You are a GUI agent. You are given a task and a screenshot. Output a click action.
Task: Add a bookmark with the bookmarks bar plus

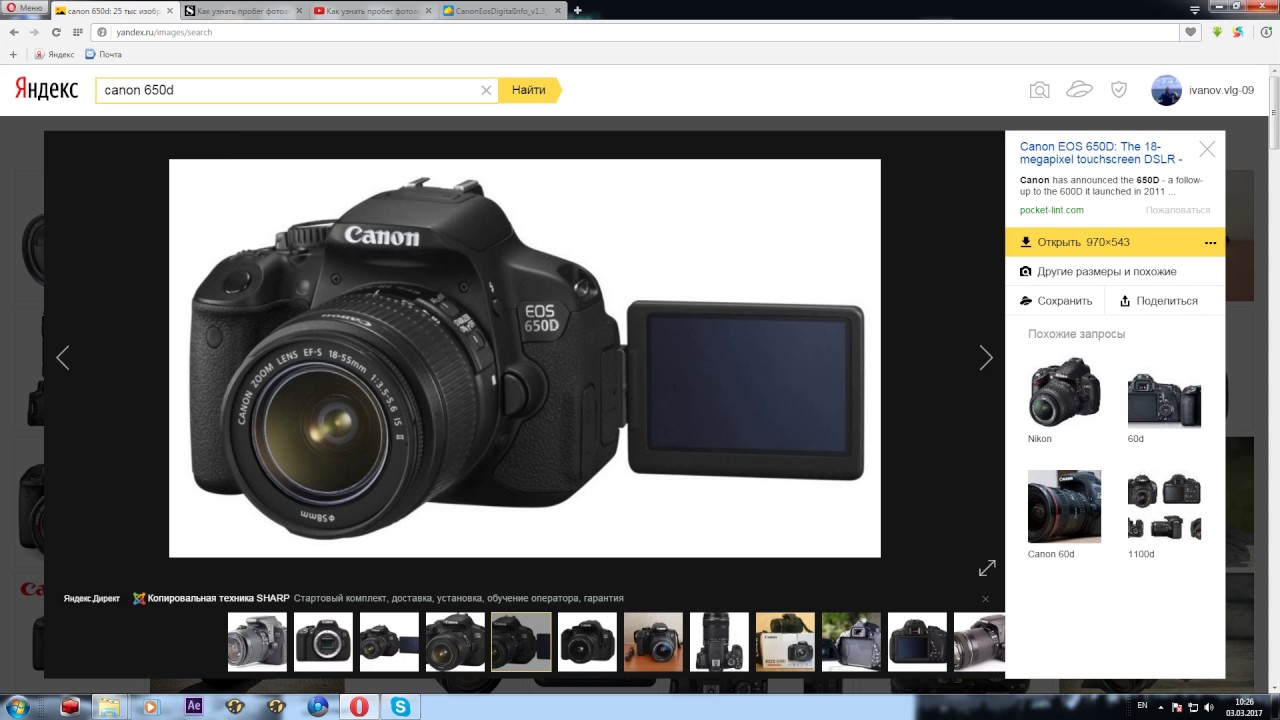tap(13, 54)
